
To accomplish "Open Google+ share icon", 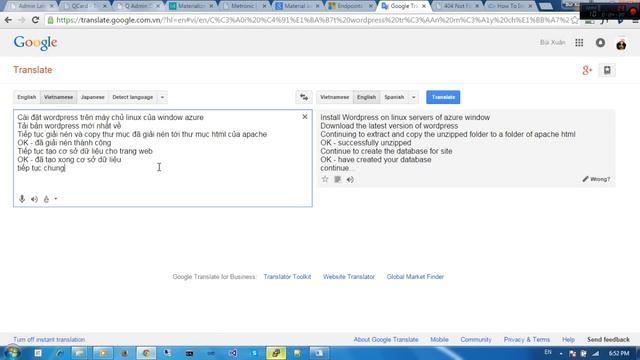I will coord(587,70).
